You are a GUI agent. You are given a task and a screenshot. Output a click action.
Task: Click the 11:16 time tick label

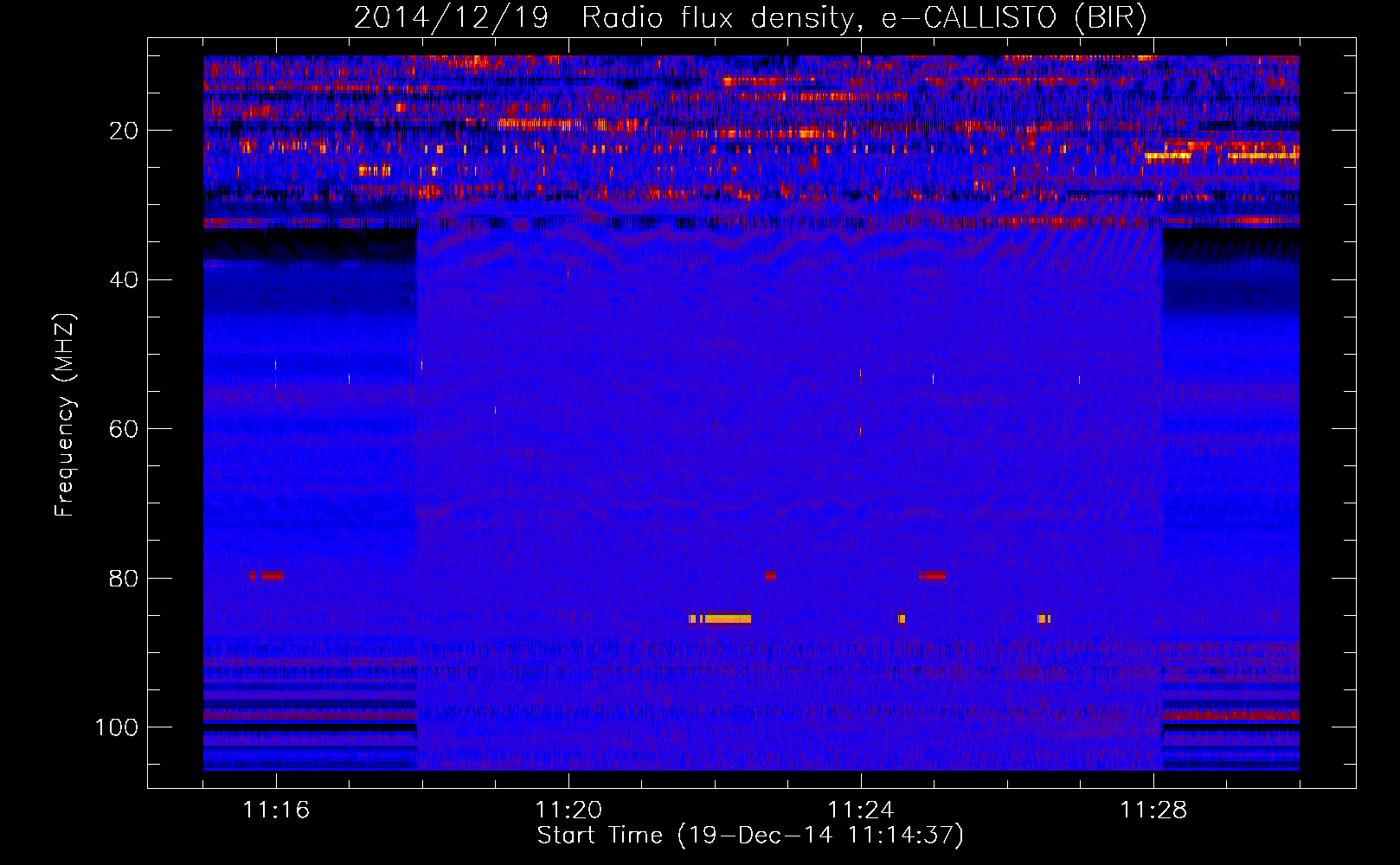click(276, 810)
